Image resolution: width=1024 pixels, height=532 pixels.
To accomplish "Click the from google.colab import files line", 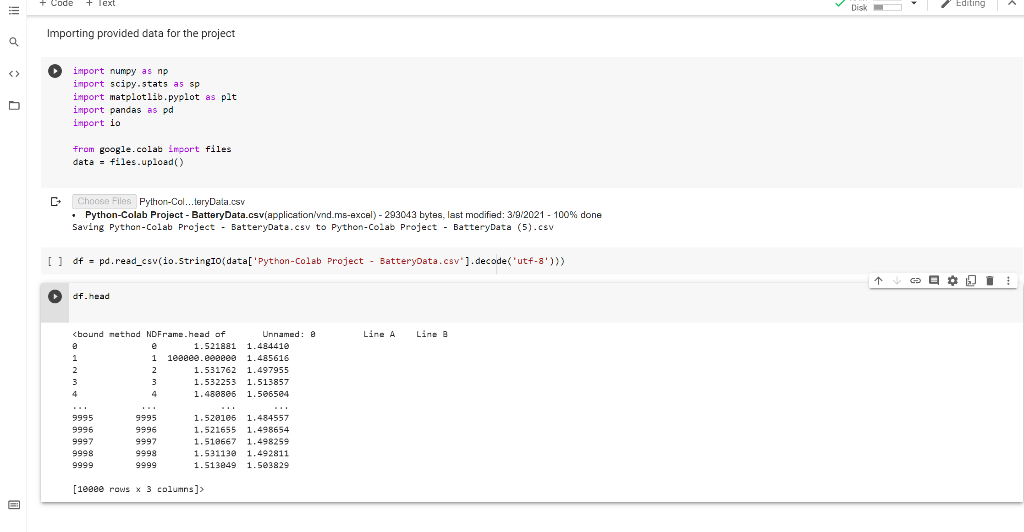I will click(x=152, y=149).
